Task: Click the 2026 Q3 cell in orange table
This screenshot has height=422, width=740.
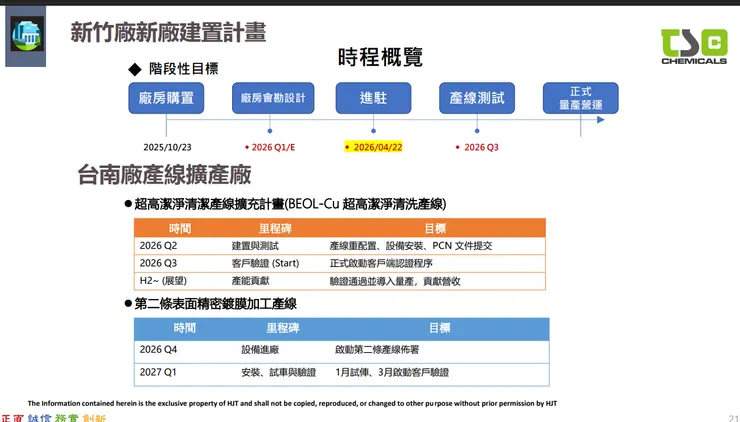Action: (158, 263)
